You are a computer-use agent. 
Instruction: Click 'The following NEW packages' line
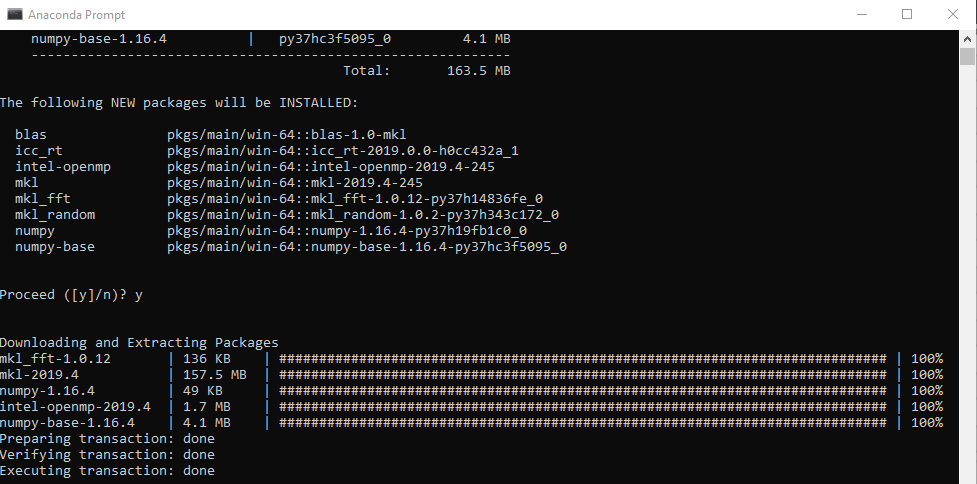pos(179,103)
